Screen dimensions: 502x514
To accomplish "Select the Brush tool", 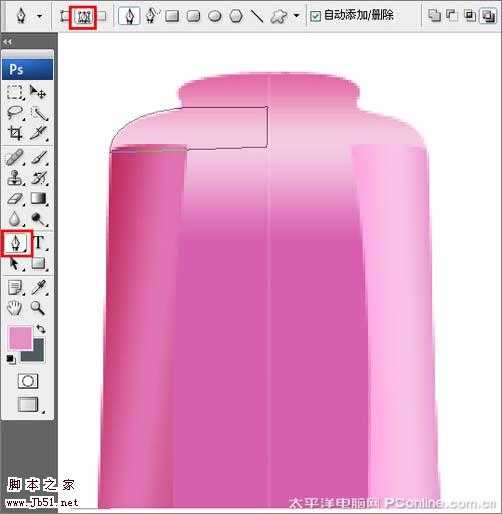I will coord(39,157).
